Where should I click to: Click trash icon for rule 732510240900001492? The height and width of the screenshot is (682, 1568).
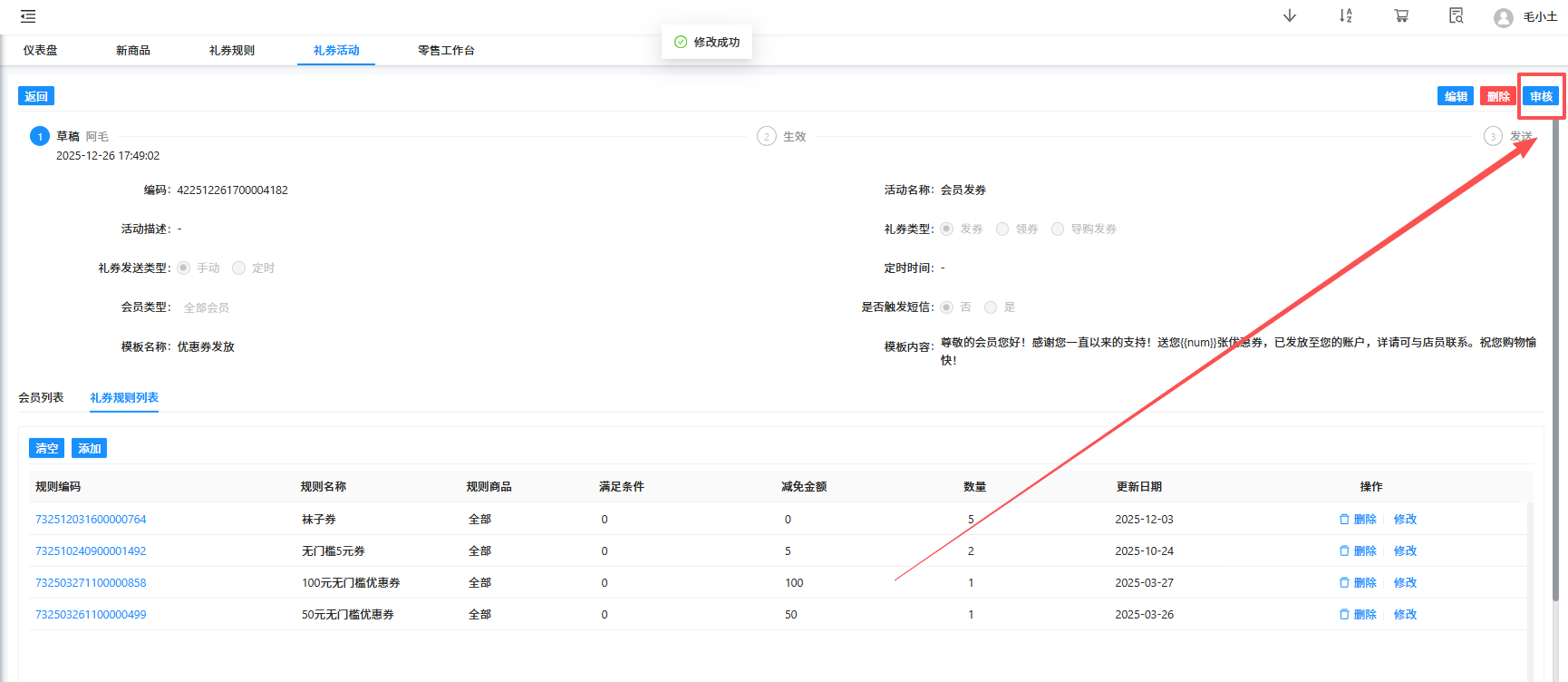(1344, 551)
